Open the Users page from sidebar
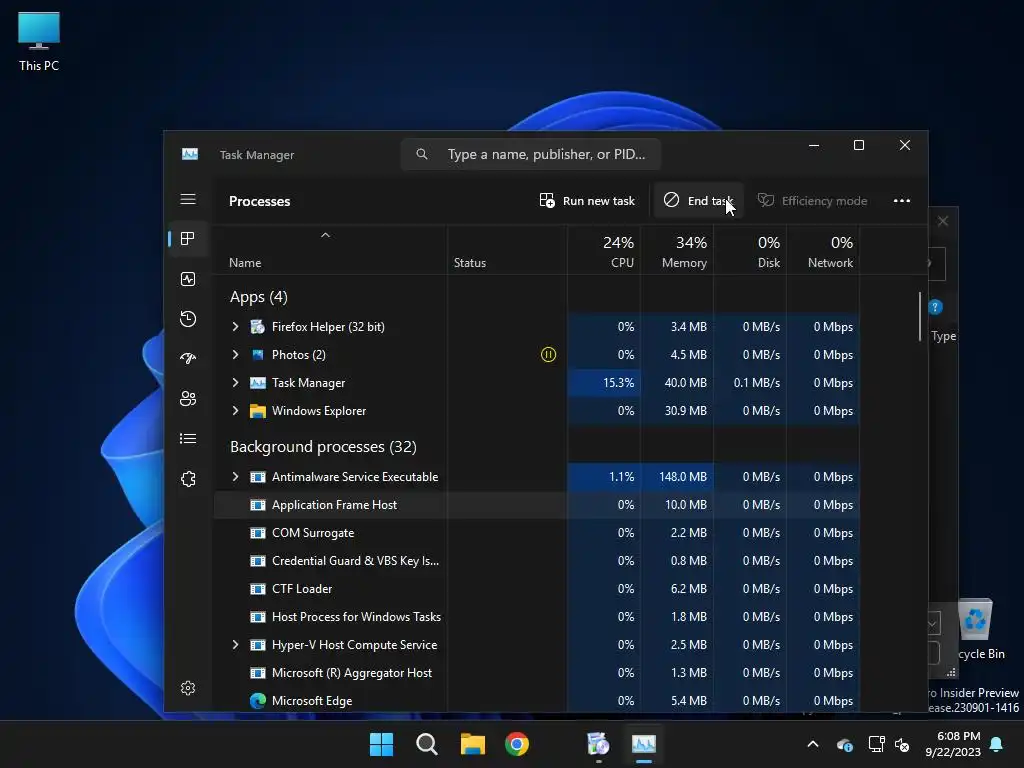 pos(188,398)
